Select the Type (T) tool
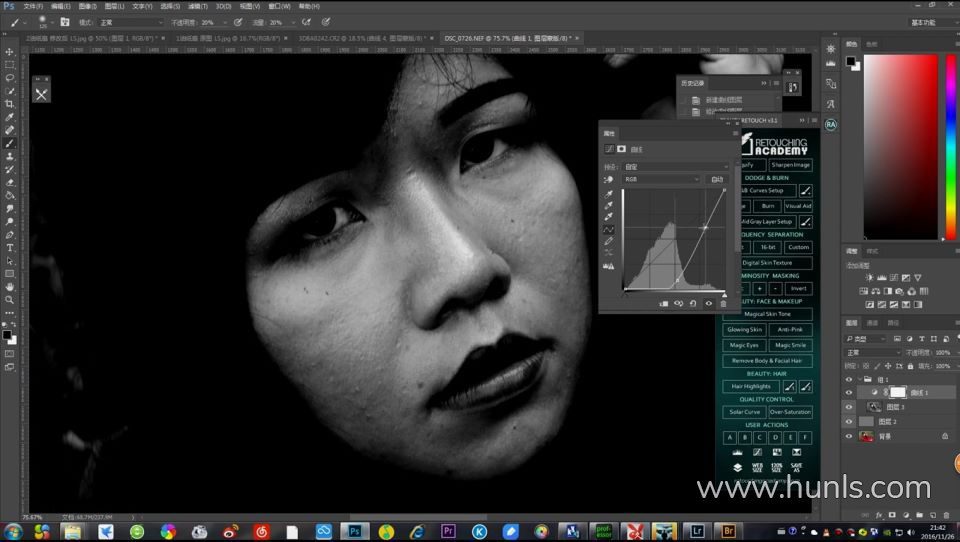The height and width of the screenshot is (542, 960). tap(10, 247)
